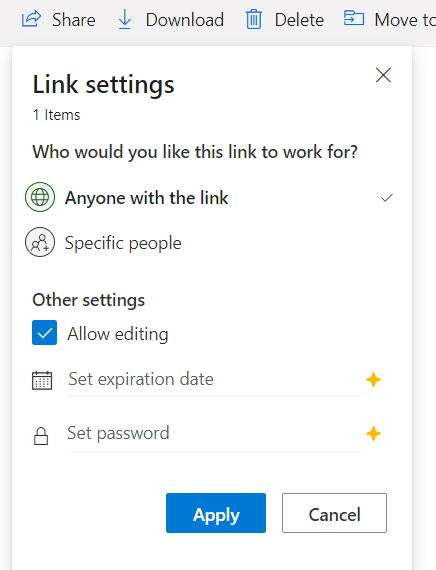Click the padlock icon beside Set password
This screenshot has height=570, width=436.
coord(41,436)
